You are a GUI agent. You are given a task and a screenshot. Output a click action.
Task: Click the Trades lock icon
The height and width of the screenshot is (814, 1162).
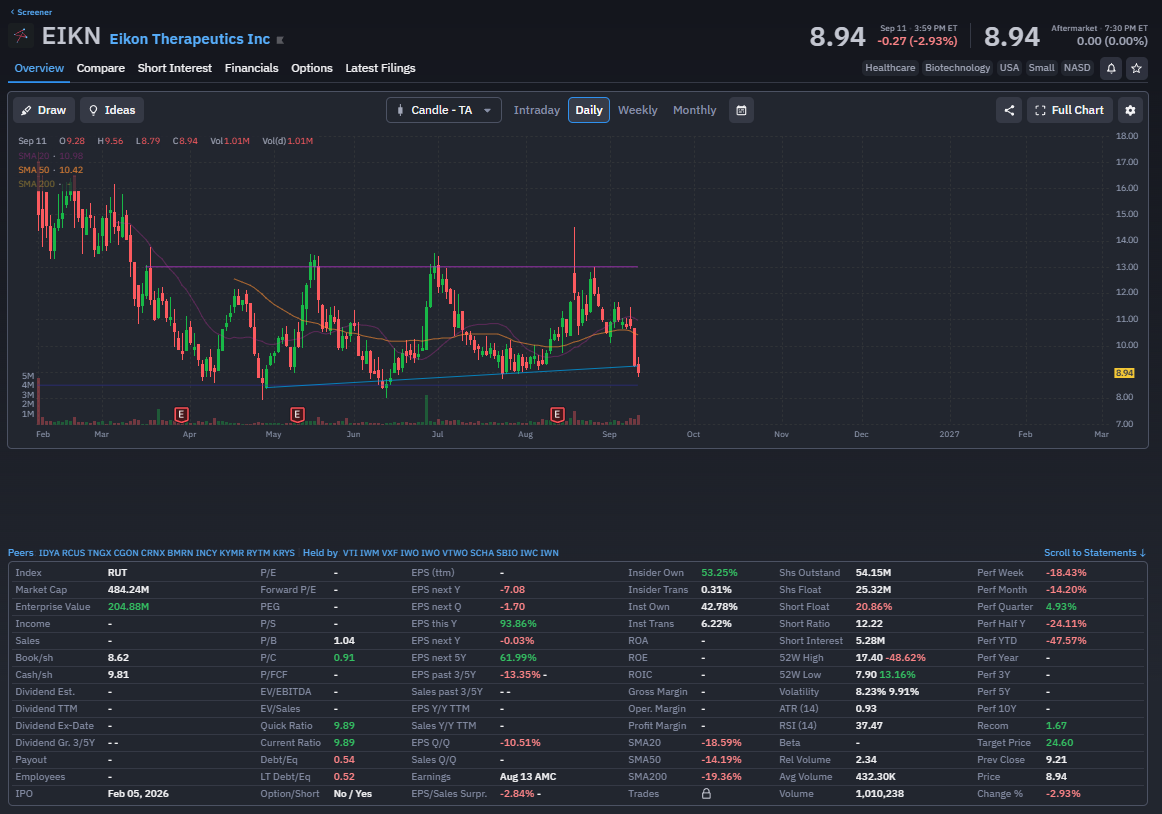point(706,793)
